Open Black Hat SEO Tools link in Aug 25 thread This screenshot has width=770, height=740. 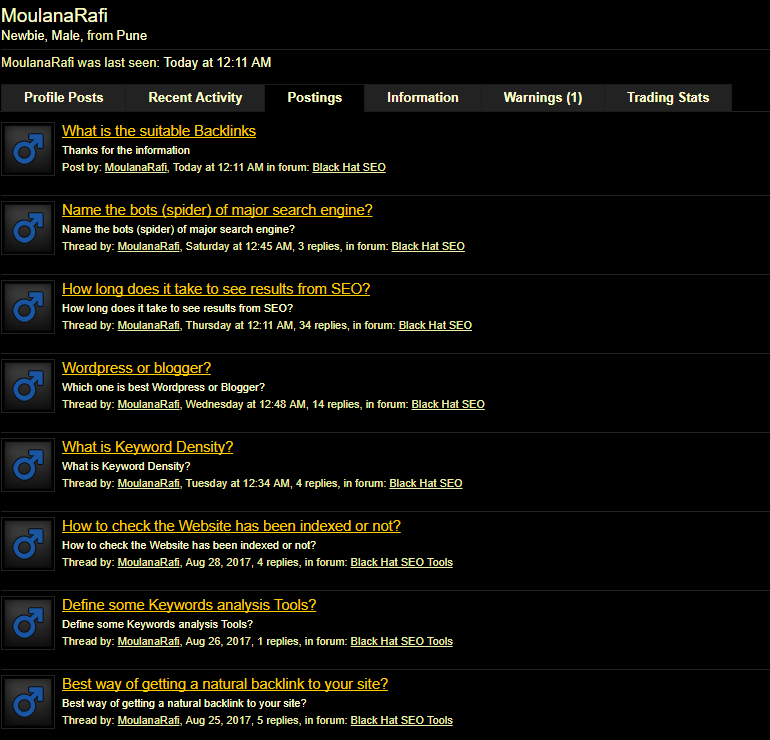click(402, 721)
